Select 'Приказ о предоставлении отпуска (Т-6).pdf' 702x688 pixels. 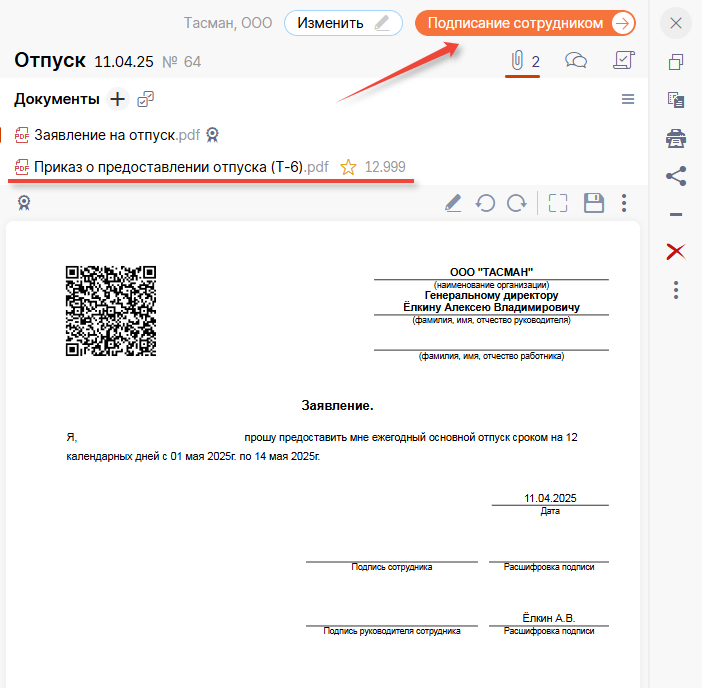(x=181, y=167)
